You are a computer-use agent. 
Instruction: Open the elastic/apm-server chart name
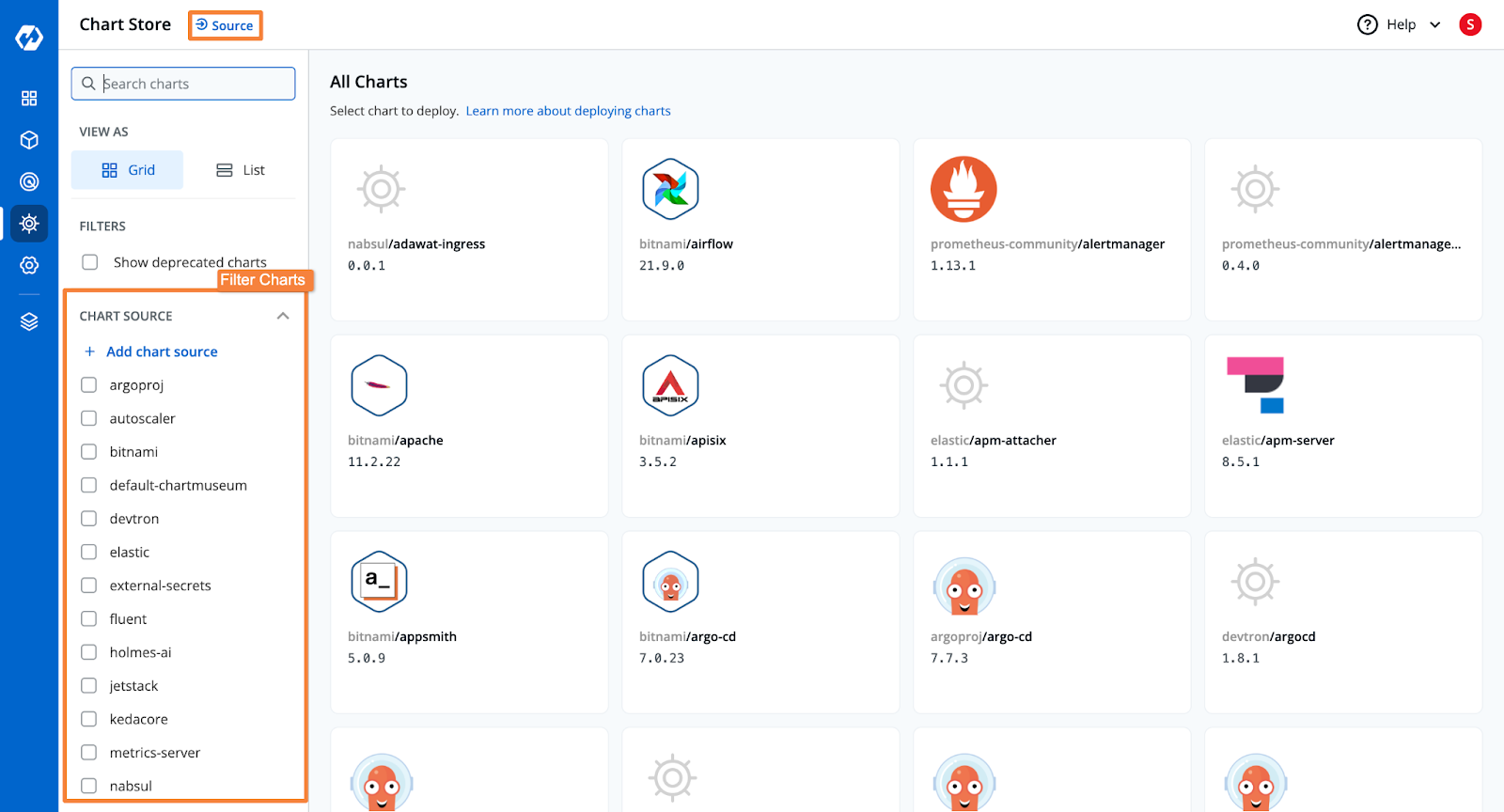1278,441
